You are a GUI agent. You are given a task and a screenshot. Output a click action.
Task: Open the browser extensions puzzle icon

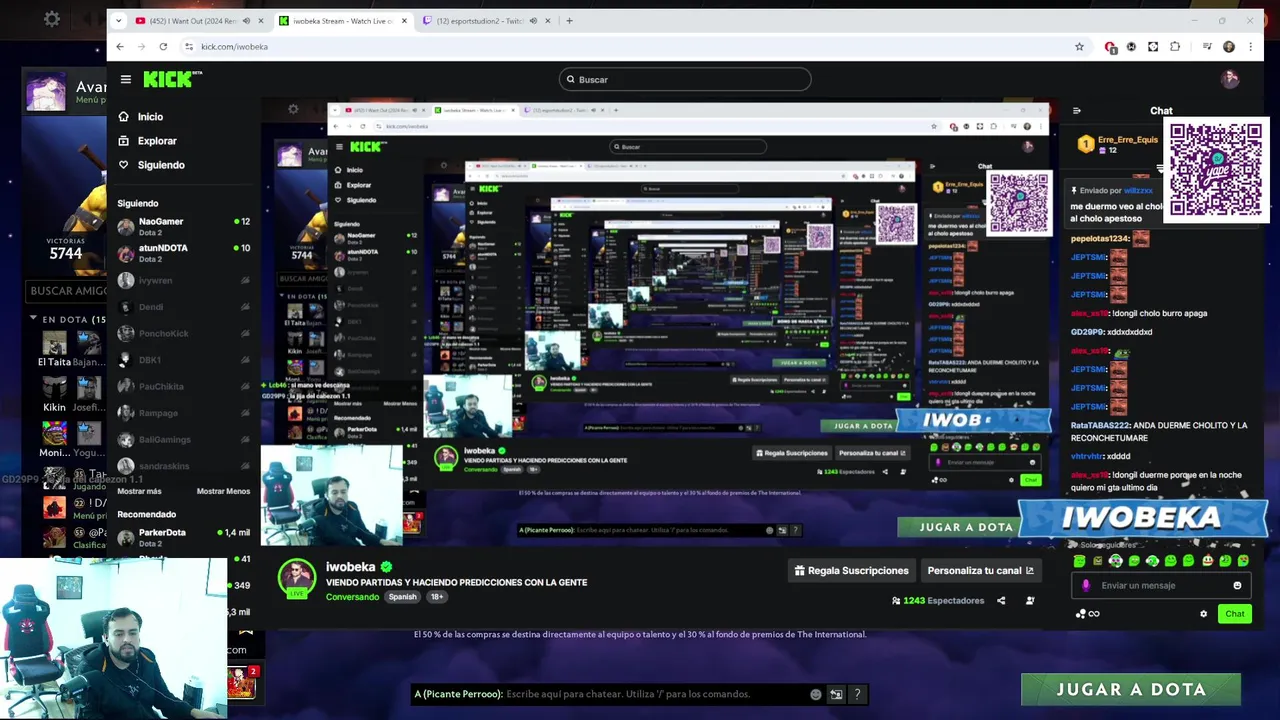pyautogui.click(x=1175, y=46)
